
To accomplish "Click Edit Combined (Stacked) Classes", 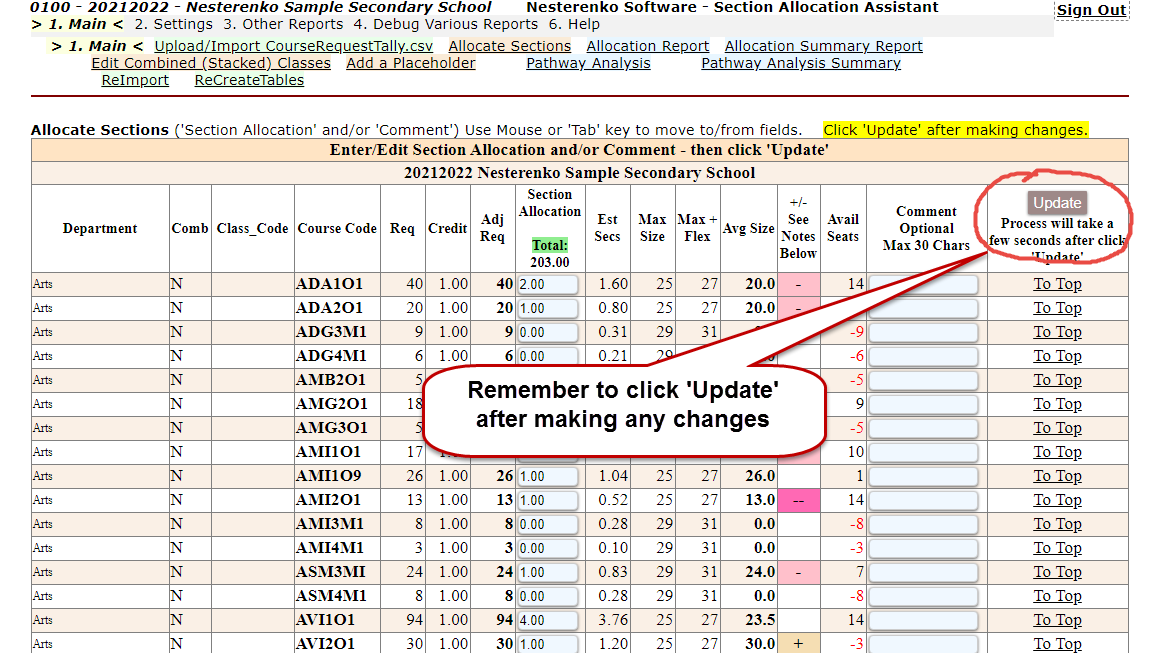I will tap(210, 63).
